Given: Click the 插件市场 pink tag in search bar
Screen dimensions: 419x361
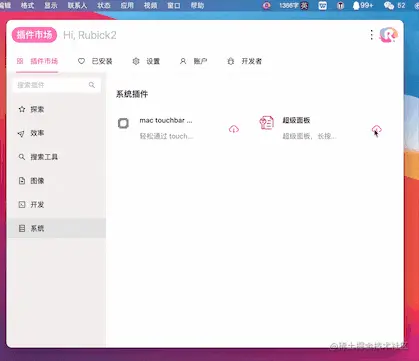Looking at the screenshot, I should (34, 35).
